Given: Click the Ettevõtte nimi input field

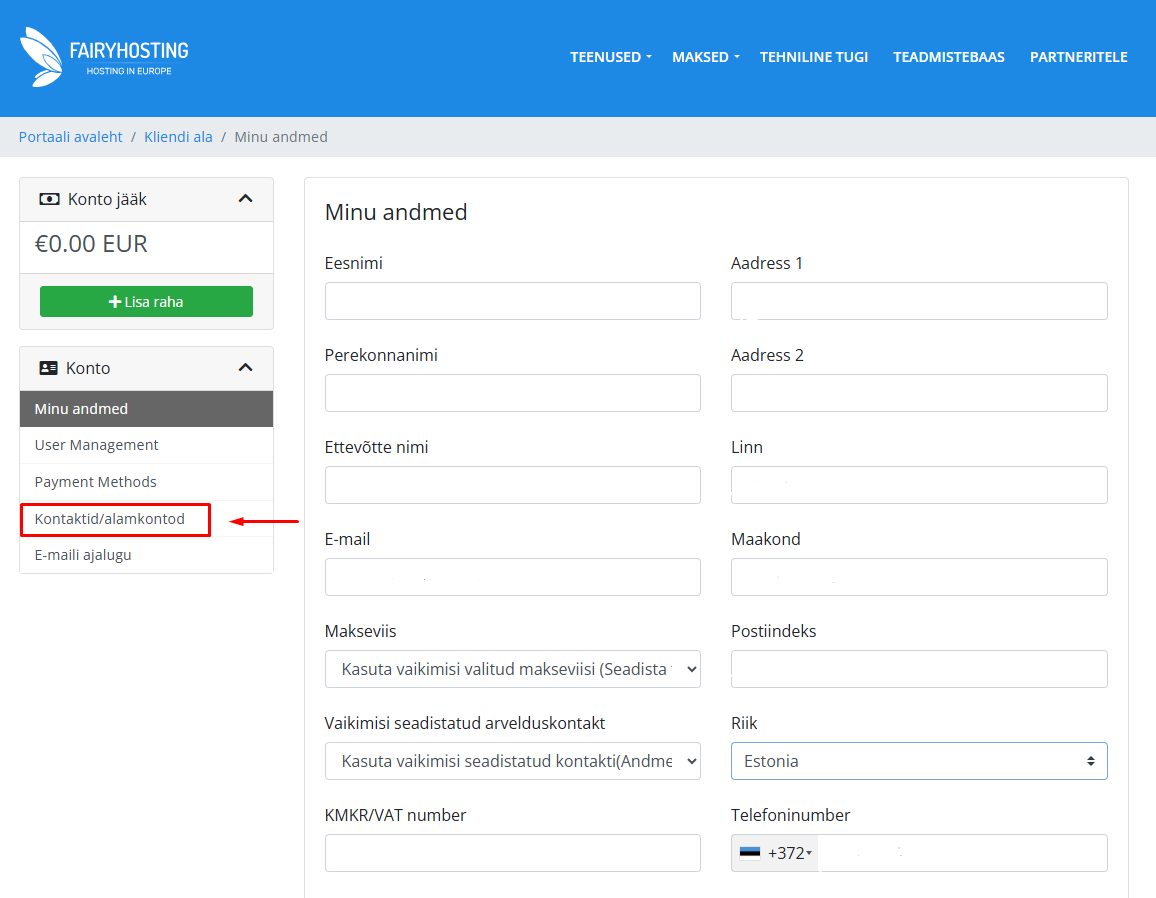Looking at the screenshot, I should pos(512,485).
